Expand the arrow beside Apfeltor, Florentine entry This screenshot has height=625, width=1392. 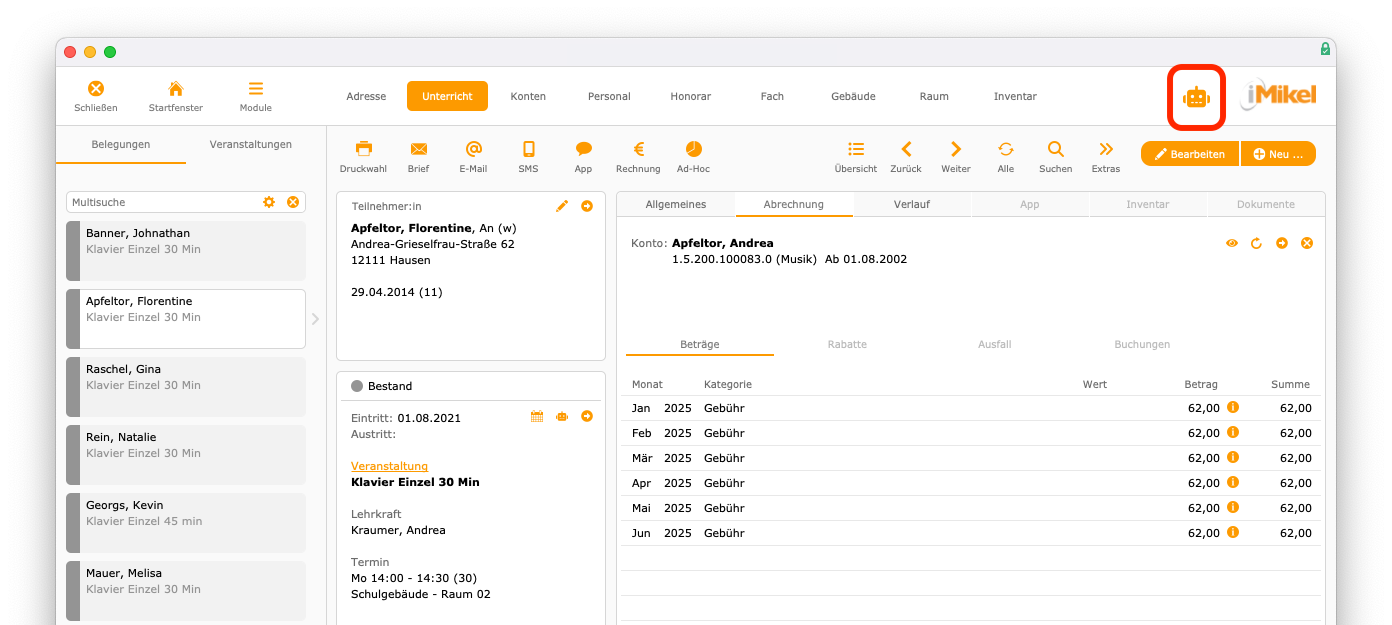(x=315, y=319)
